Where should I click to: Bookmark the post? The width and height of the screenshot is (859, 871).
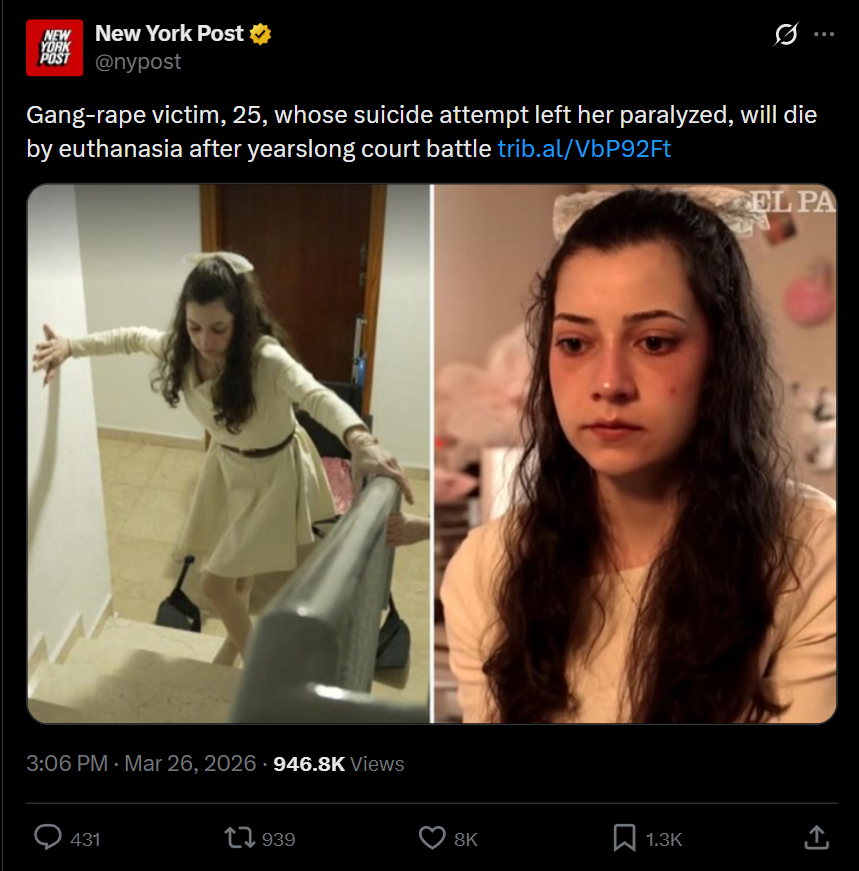pos(625,838)
